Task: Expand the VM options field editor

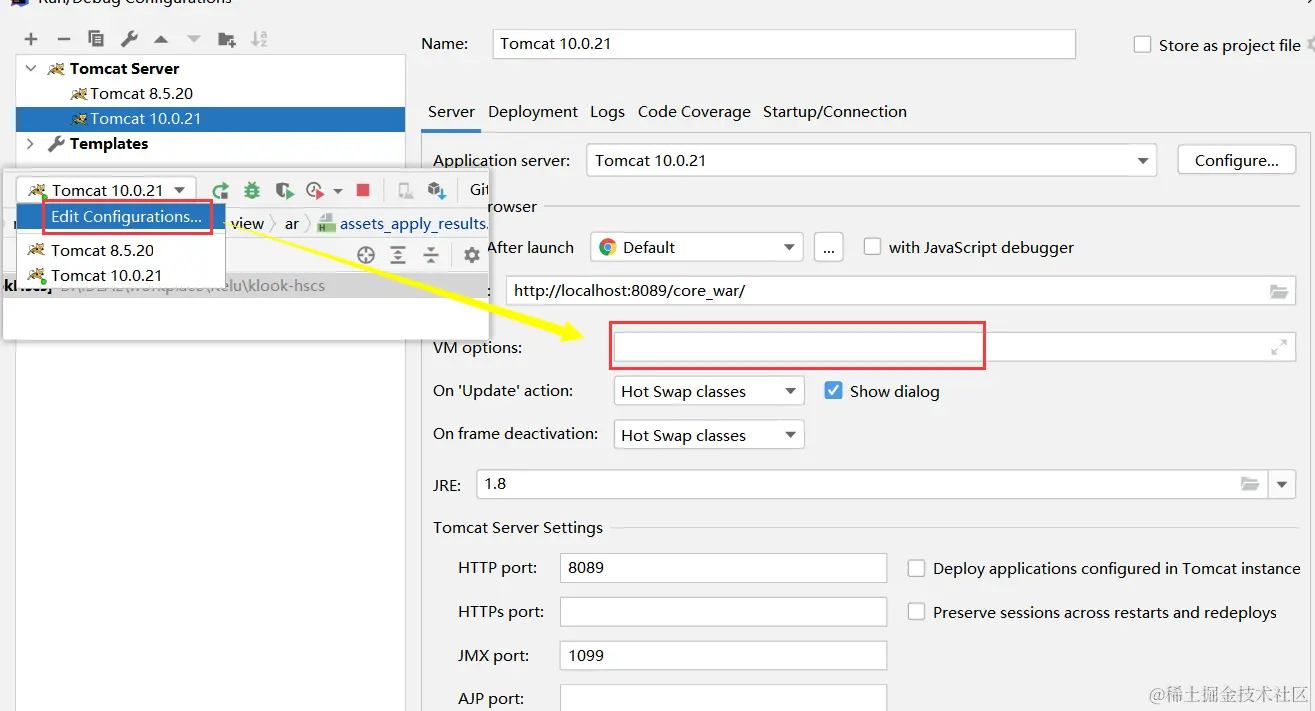Action: tap(1279, 347)
